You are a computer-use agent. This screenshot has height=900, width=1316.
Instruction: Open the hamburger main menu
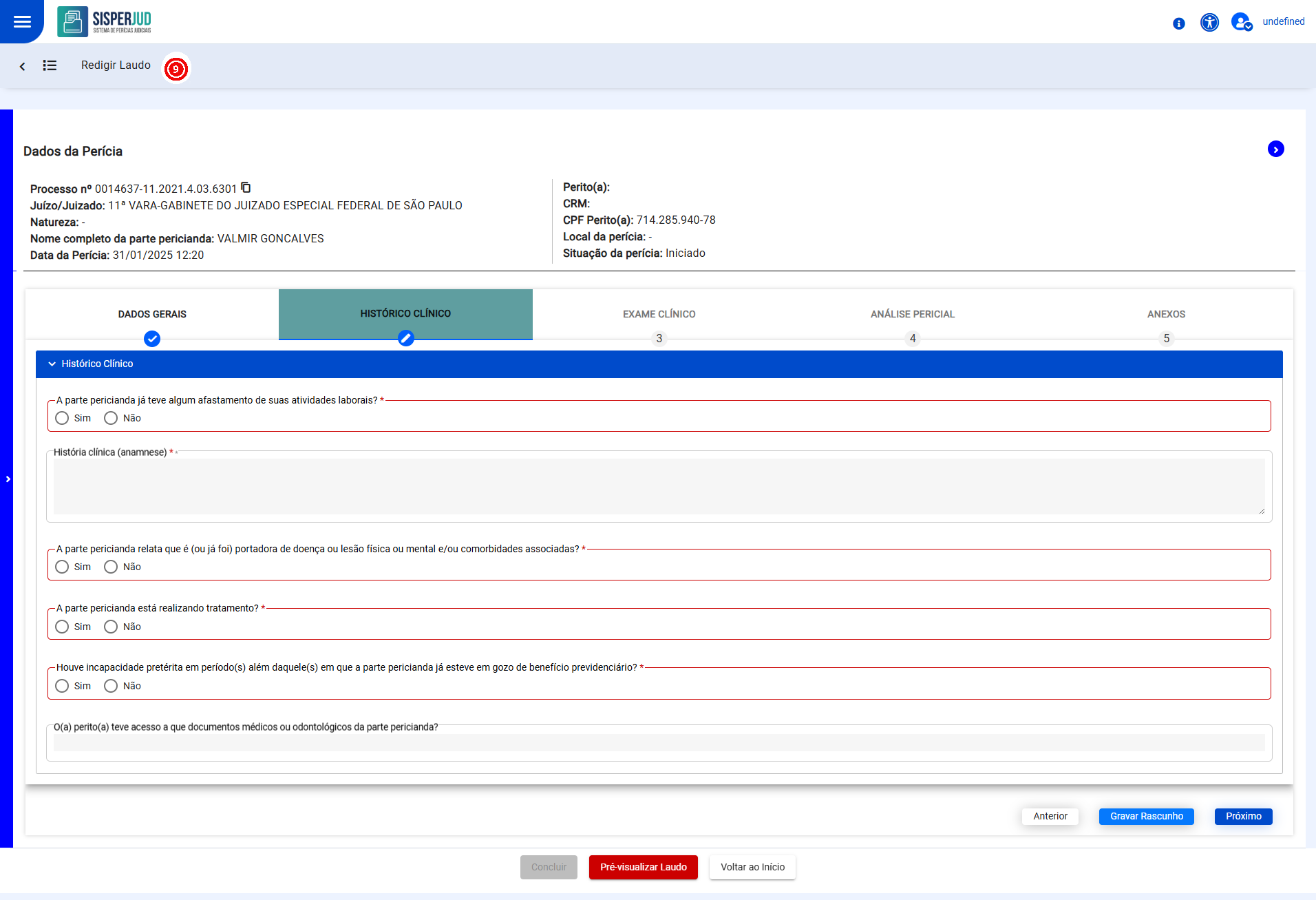22,21
